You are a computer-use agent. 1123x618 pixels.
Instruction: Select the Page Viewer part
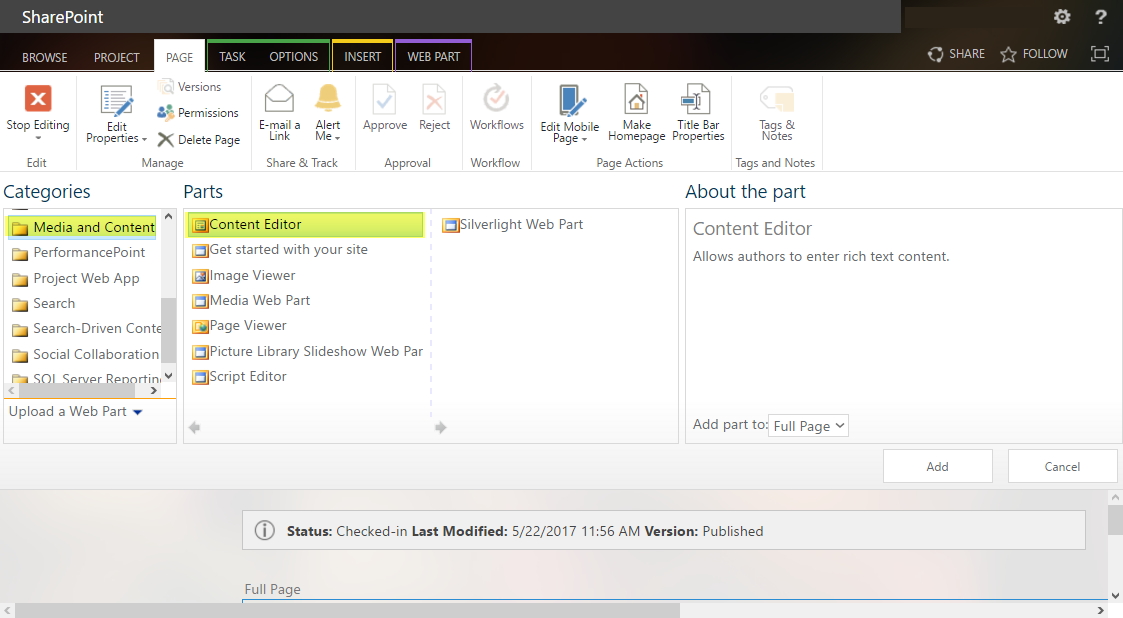[x=239, y=326]
